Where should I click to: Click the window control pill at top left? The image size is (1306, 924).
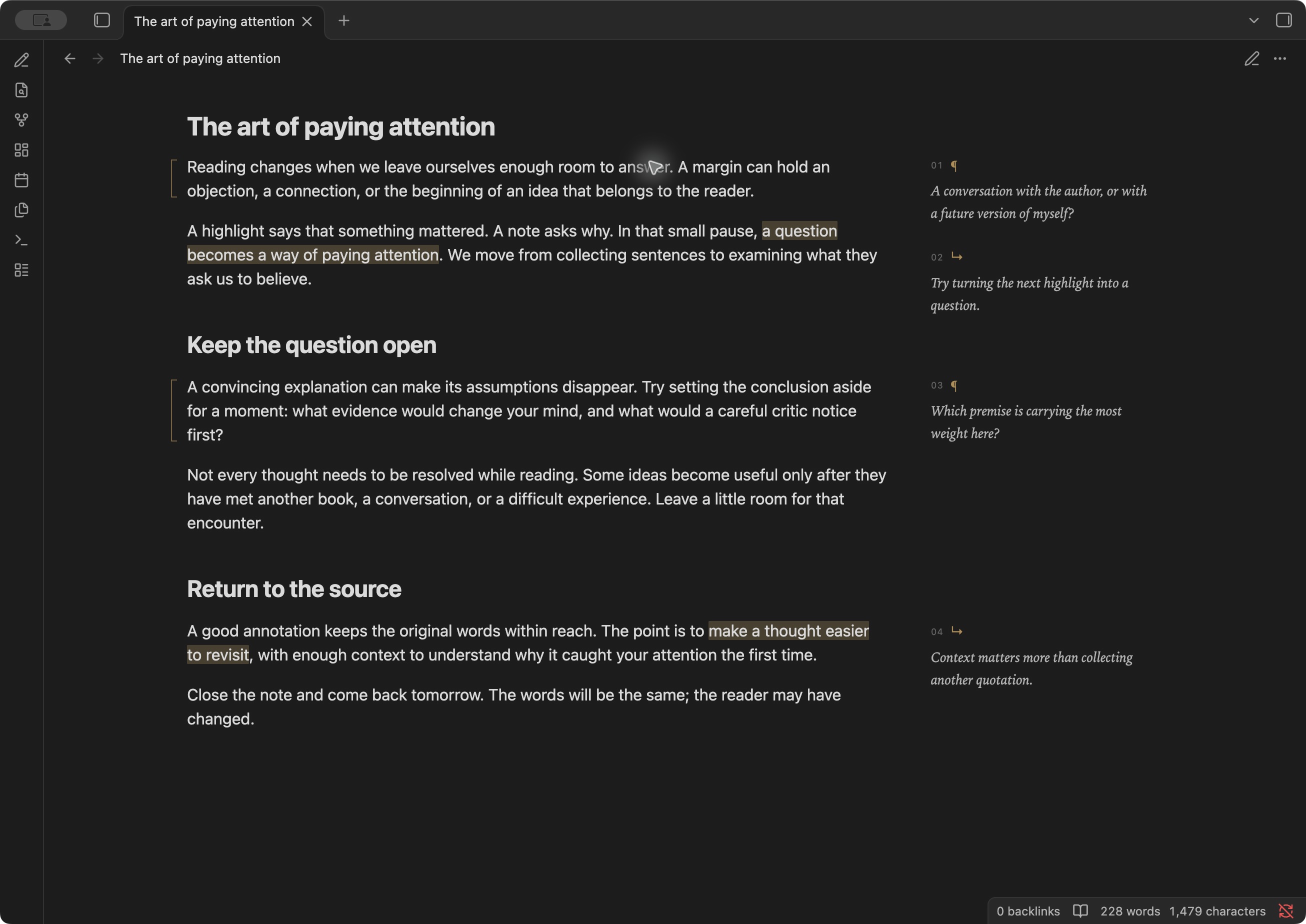[41, 20]
